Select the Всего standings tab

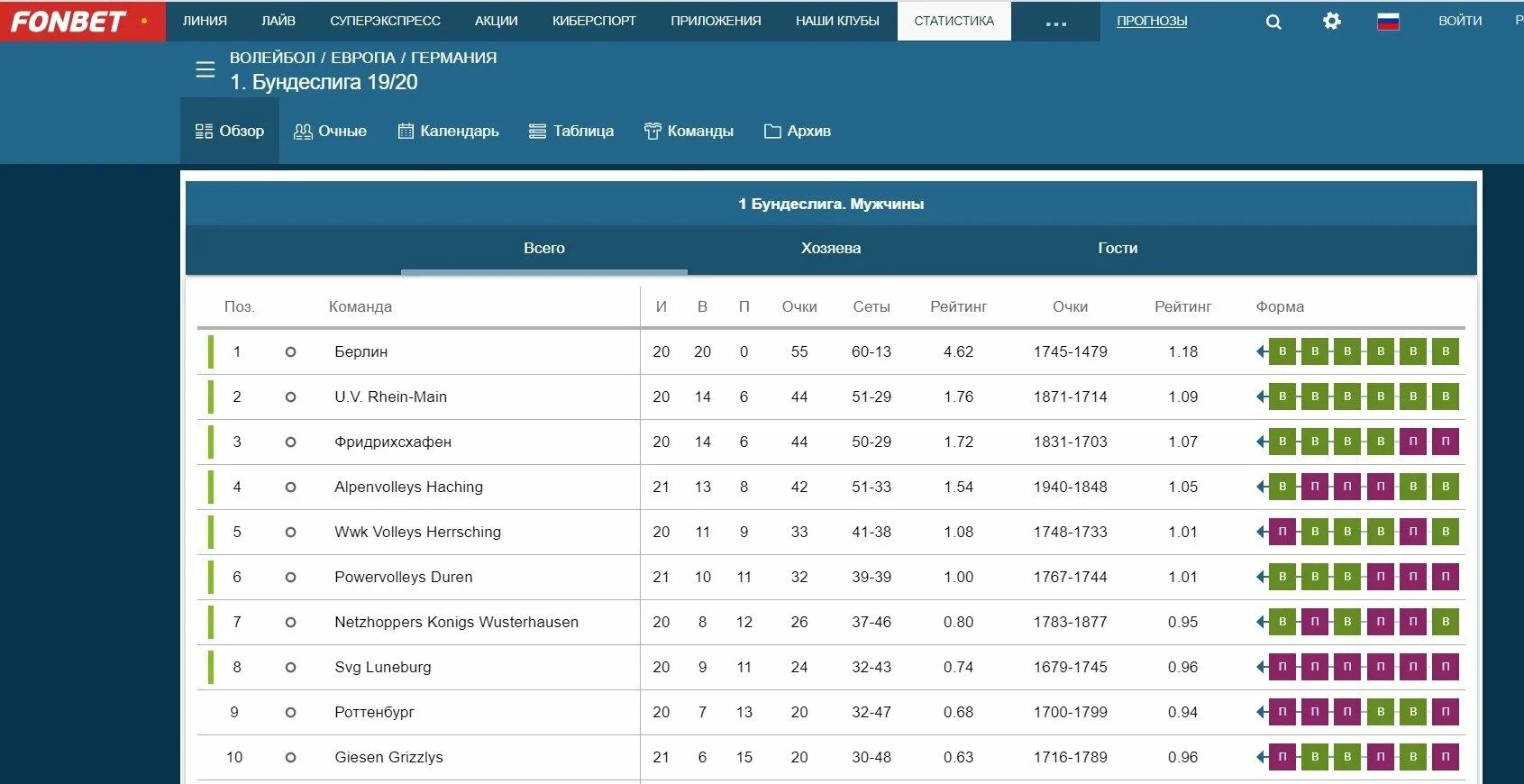click(x=544, y=249)
